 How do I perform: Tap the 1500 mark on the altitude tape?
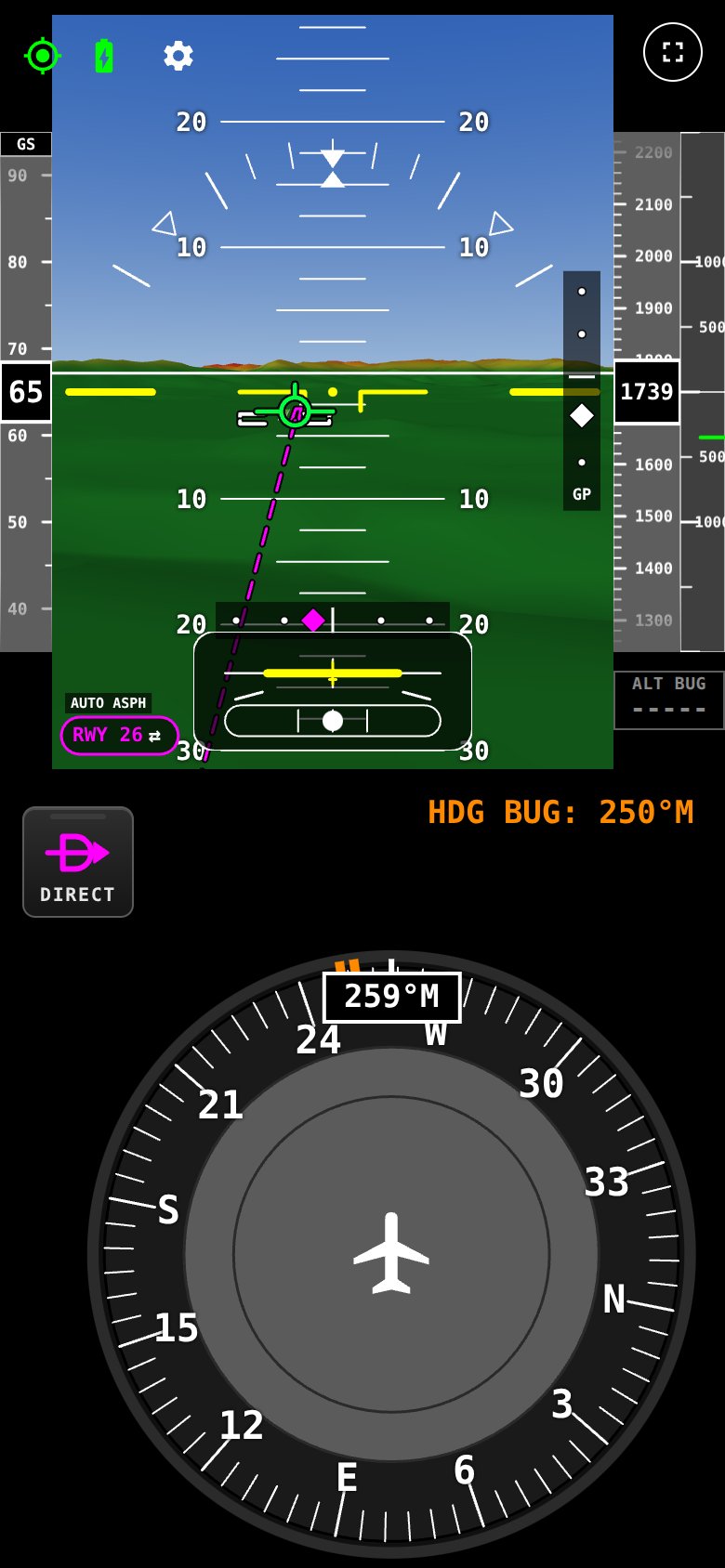click(x=653, y=516)
